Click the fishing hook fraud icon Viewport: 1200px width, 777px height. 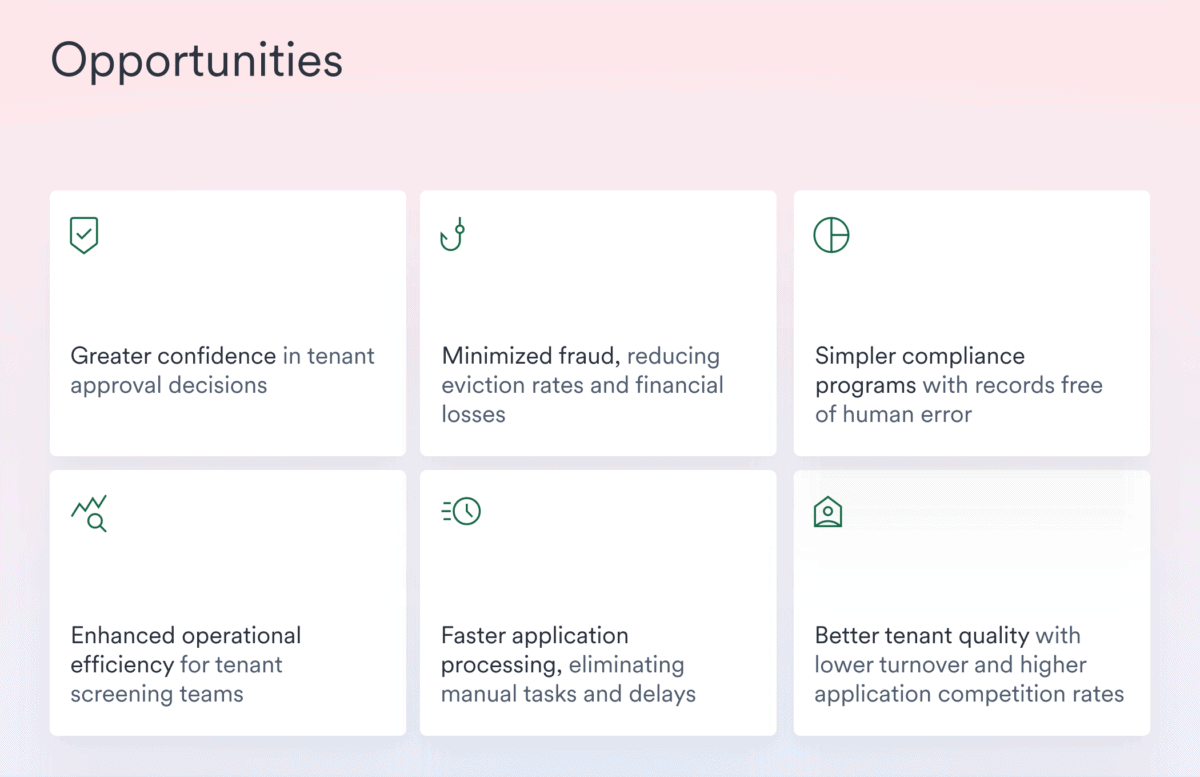pos(454,235)
